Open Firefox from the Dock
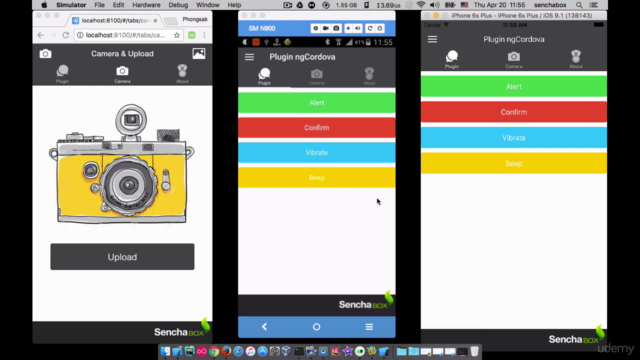Screen dimensions: 640x360 pos(226,351)
